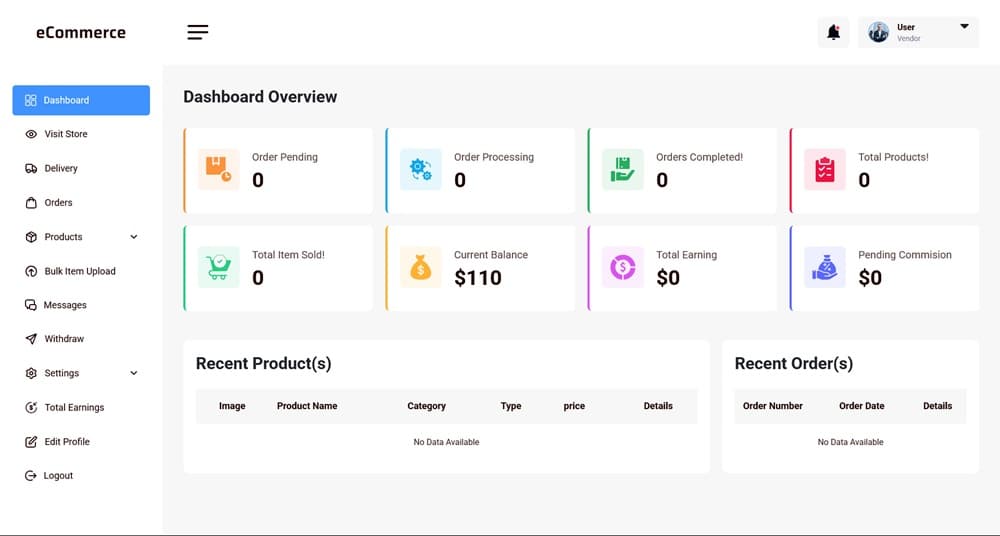Click the Delivery truck icon

31,169
